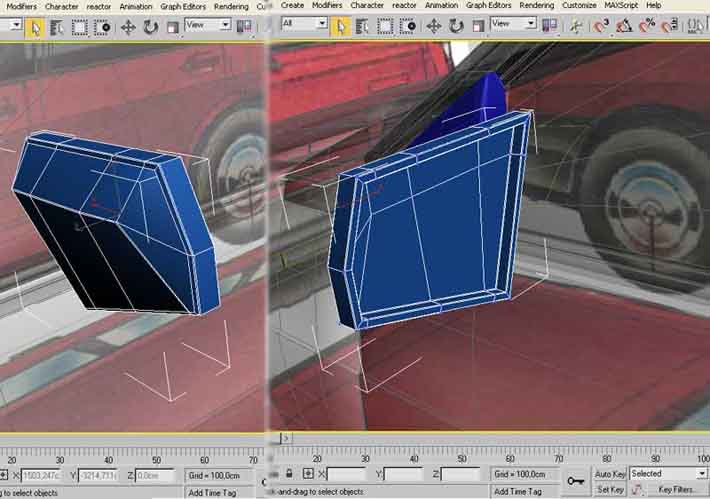
Task: Enable the 3D Snaps toggle
Action: [603, 24]
